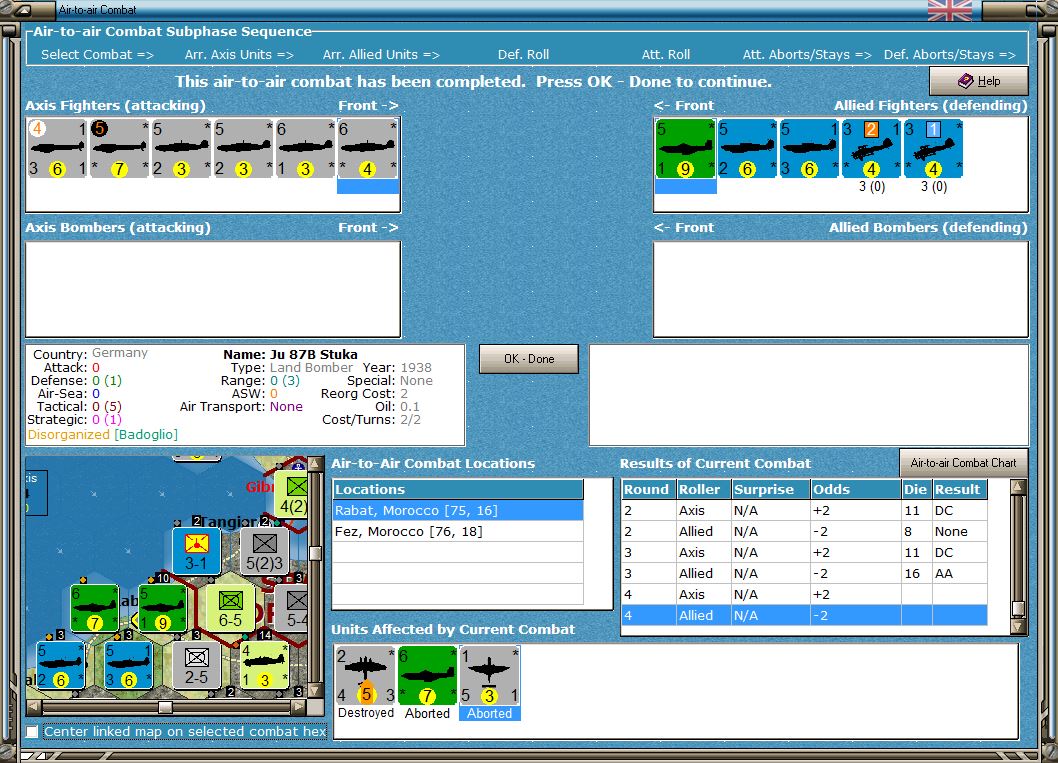Click the Surprise column header
The image size is (1058, 763).
(x=771, y=489)
